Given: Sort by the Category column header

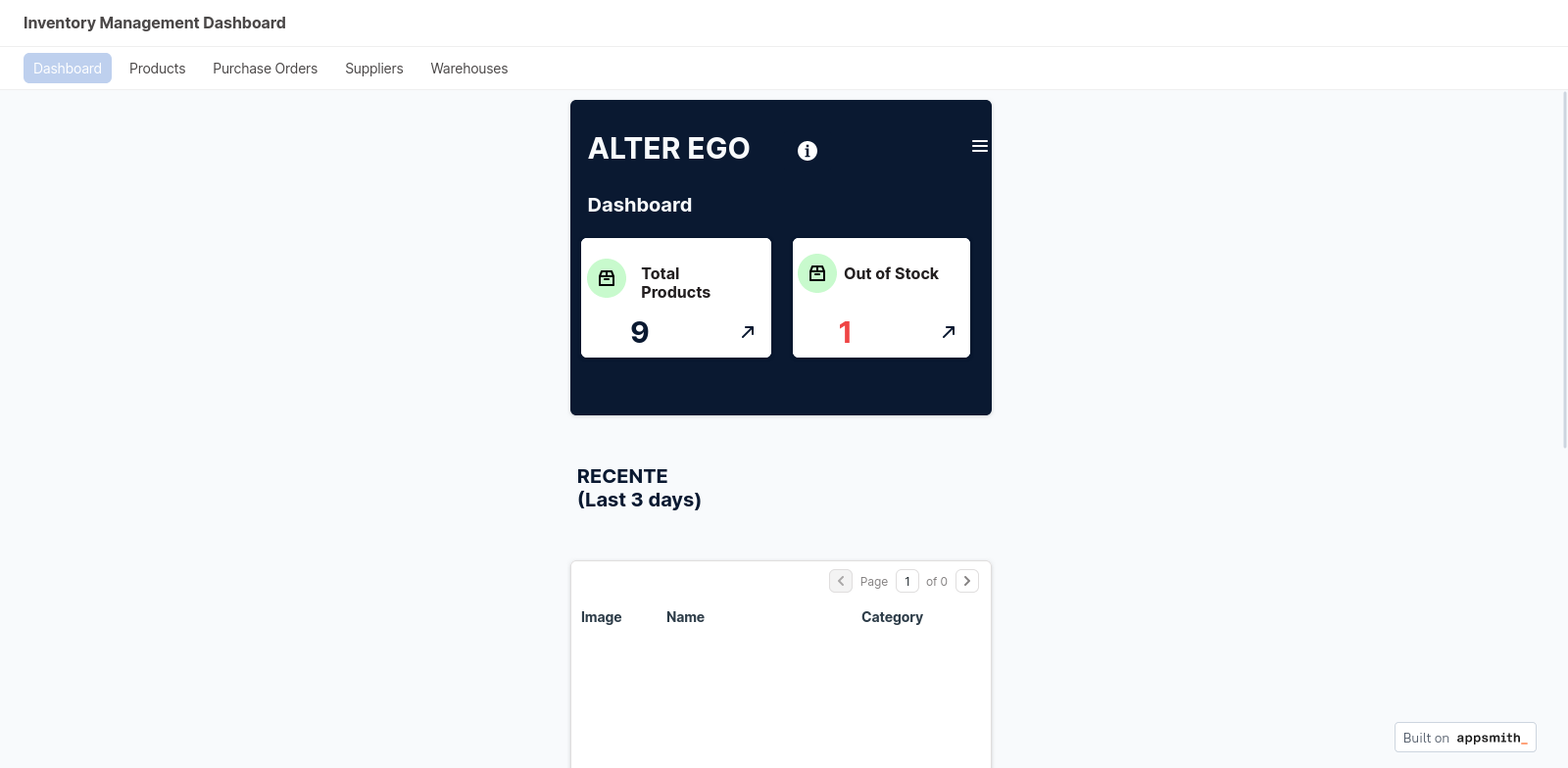Looking at the screenshot, I should coord(892,617).
